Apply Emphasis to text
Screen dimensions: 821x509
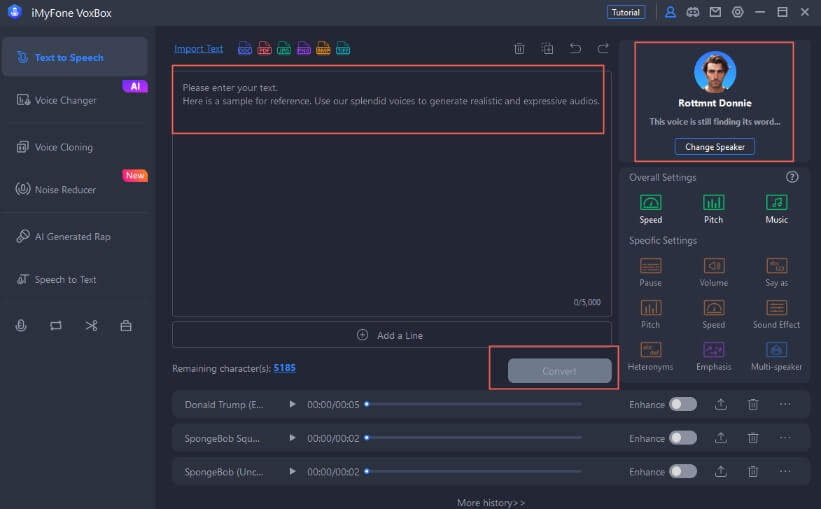tap(714, 356)
